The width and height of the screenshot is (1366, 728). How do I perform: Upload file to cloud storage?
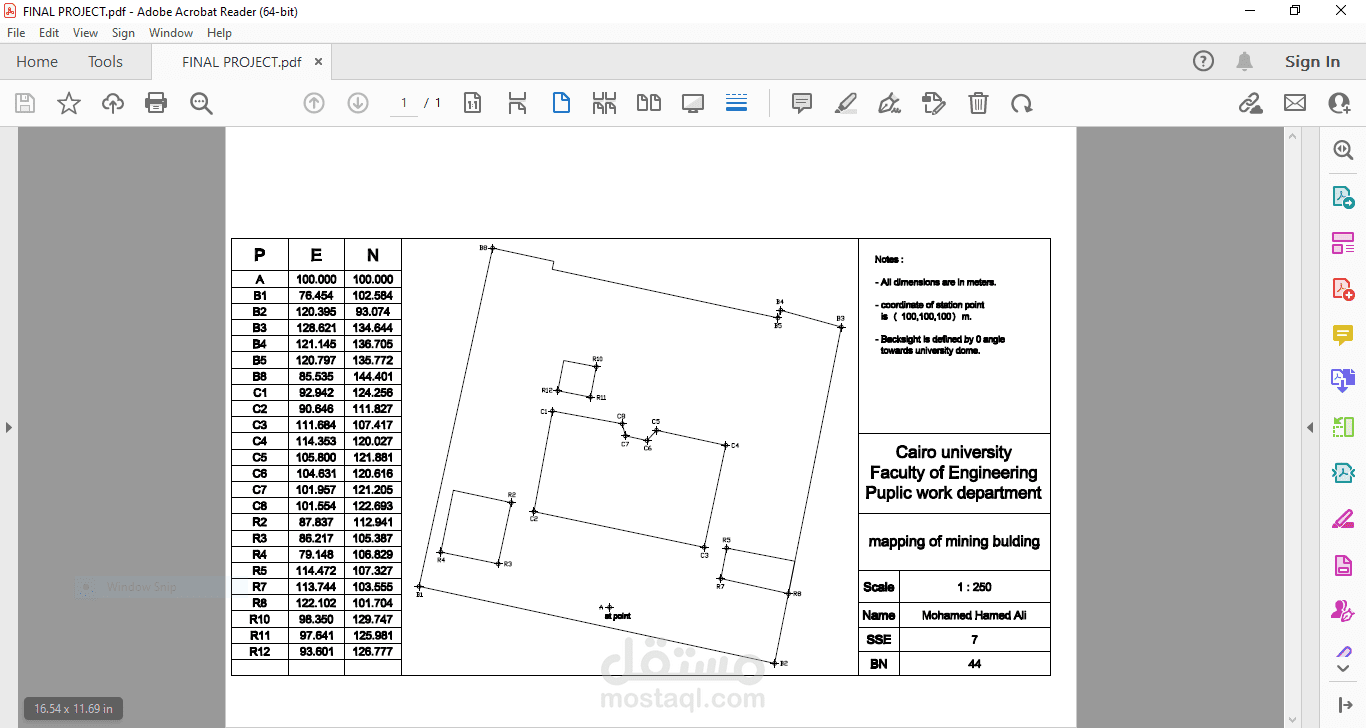coord(113,103)
